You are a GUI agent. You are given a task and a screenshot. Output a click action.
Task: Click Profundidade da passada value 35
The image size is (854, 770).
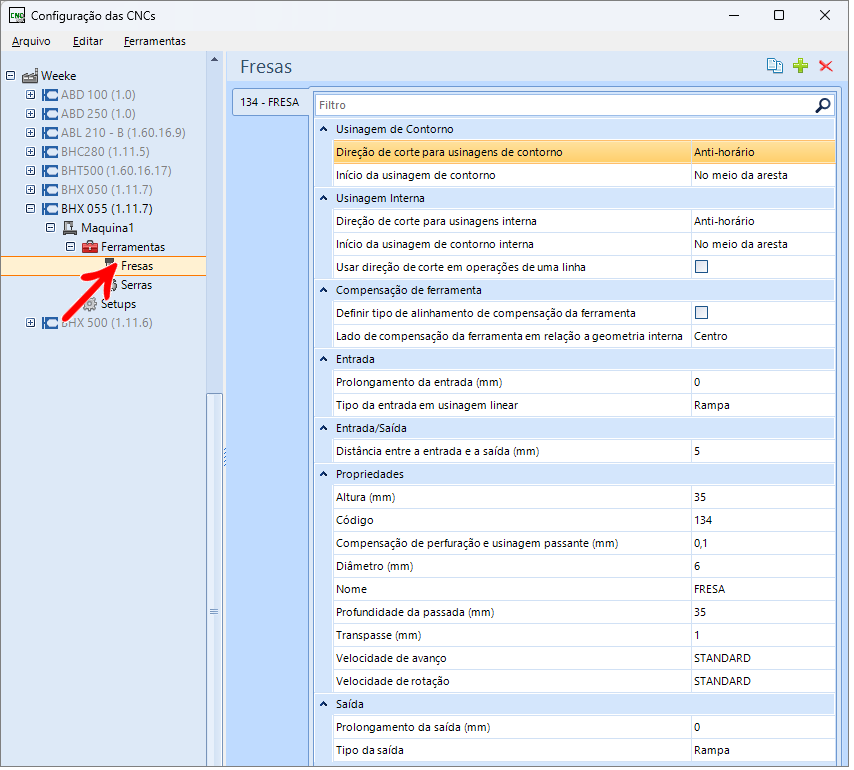pos(762,612)
